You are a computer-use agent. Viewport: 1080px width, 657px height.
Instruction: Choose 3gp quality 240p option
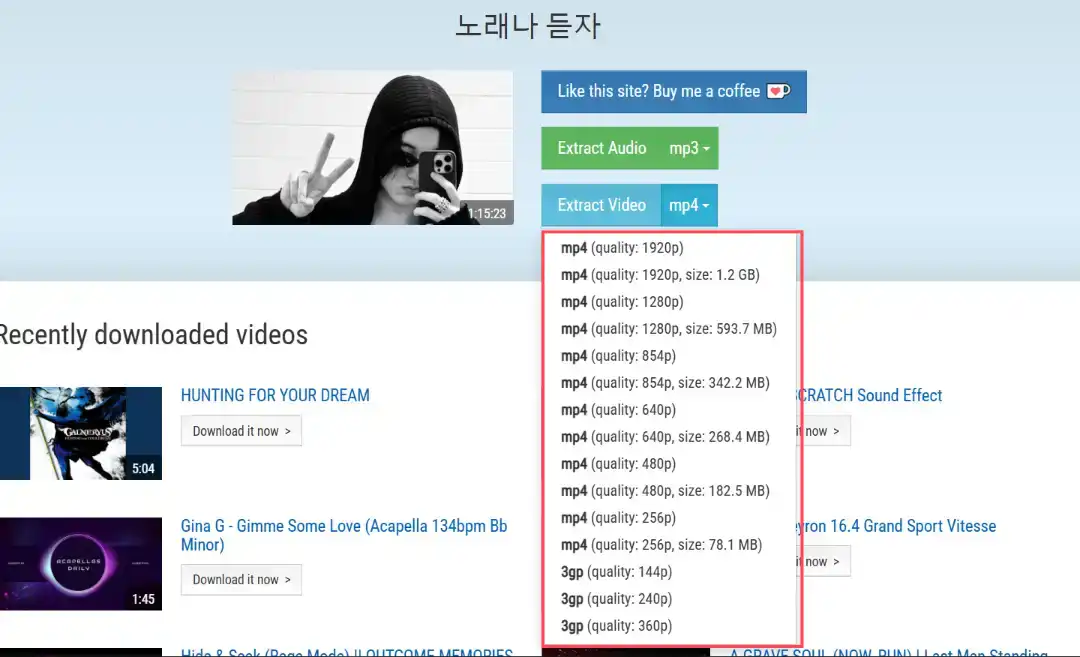tap(616, 599)
